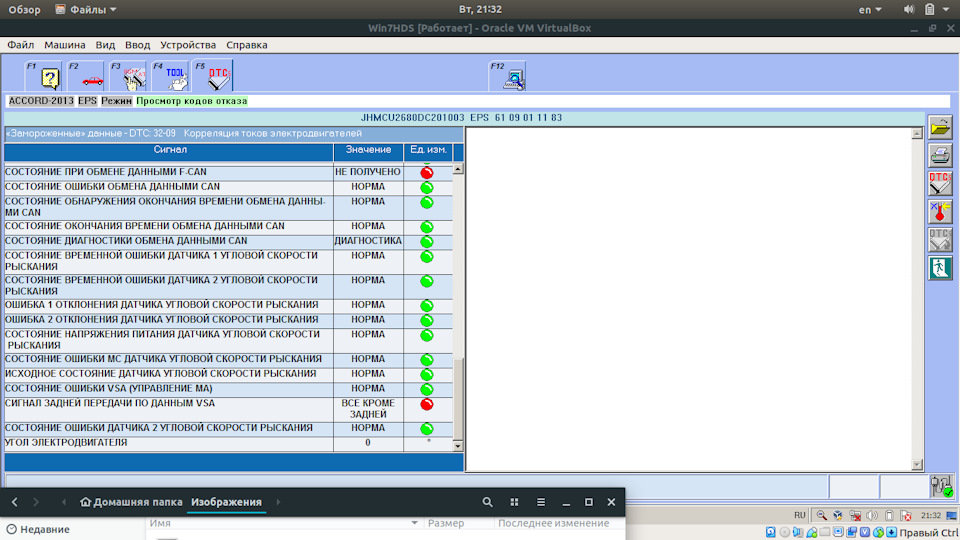
Task: Click the VirtualBox shared folders status icon
Action: (825, 533)
